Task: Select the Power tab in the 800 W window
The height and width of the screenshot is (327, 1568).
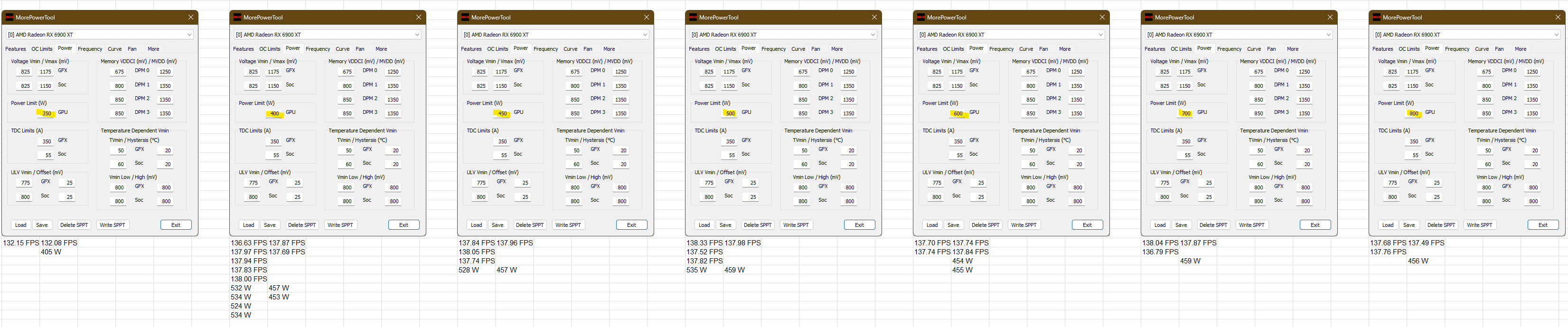Action: 1432,48
